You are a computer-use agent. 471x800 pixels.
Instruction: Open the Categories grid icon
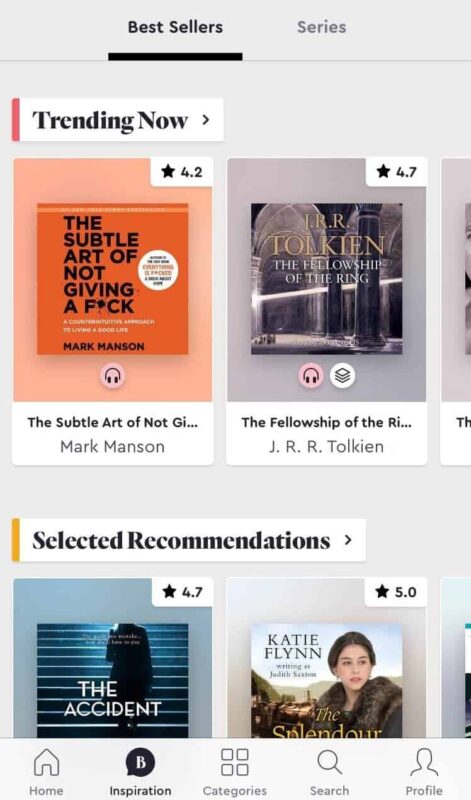(x=235, y=762)
